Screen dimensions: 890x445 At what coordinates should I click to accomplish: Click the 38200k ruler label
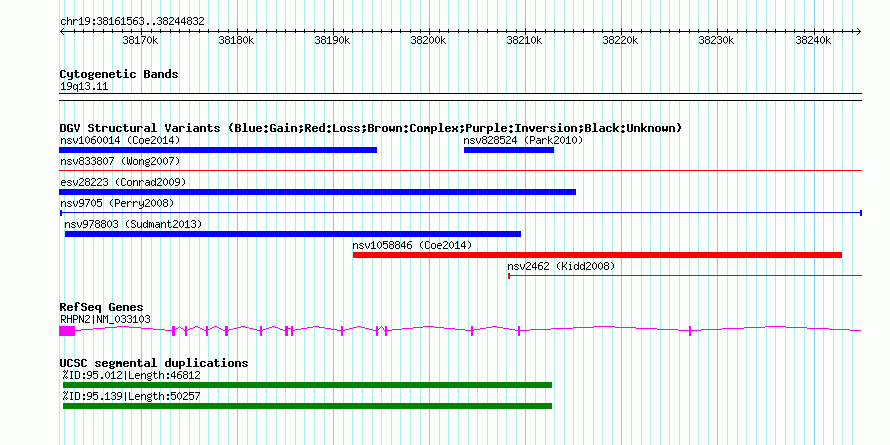[x=429, y=41]
